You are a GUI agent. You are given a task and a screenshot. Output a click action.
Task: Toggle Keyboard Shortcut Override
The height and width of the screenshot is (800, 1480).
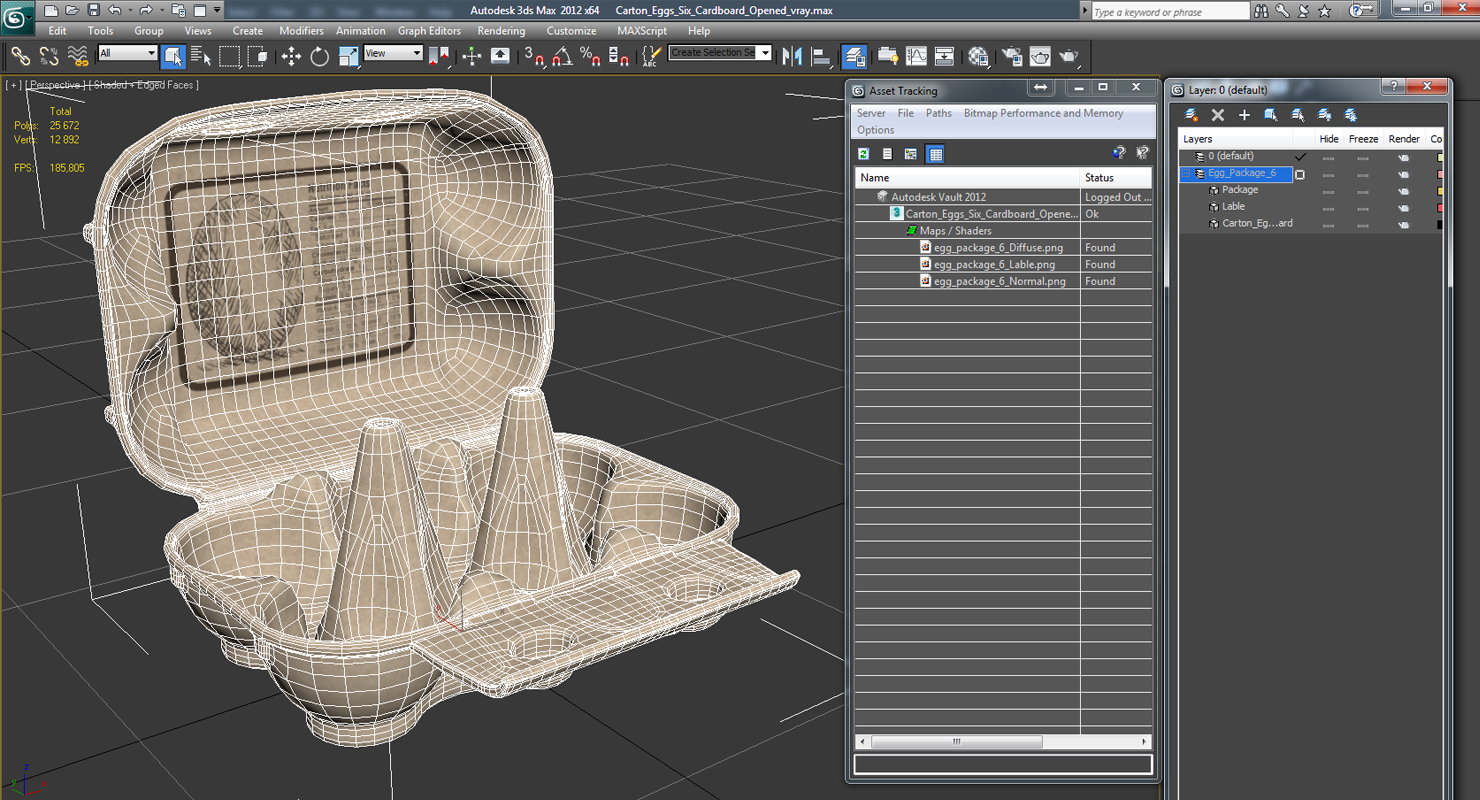(500, 56)
